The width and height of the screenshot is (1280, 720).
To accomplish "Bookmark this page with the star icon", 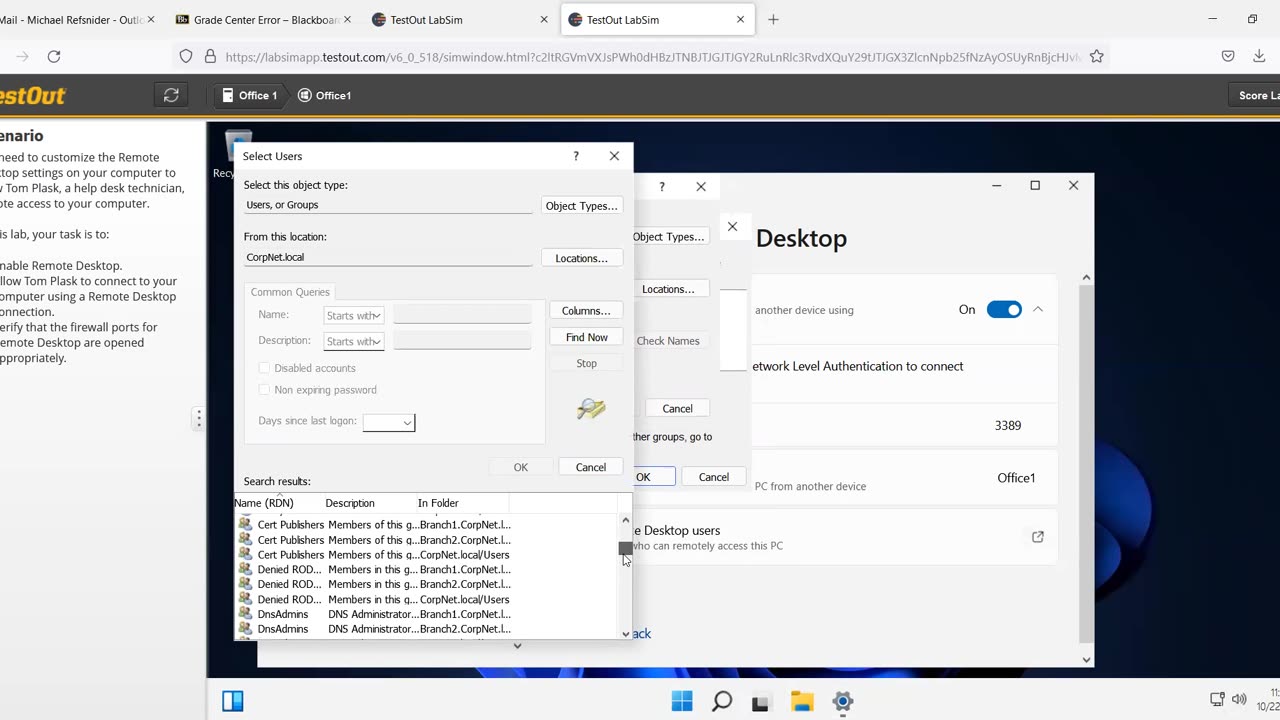I will (x=1097, y=57).
